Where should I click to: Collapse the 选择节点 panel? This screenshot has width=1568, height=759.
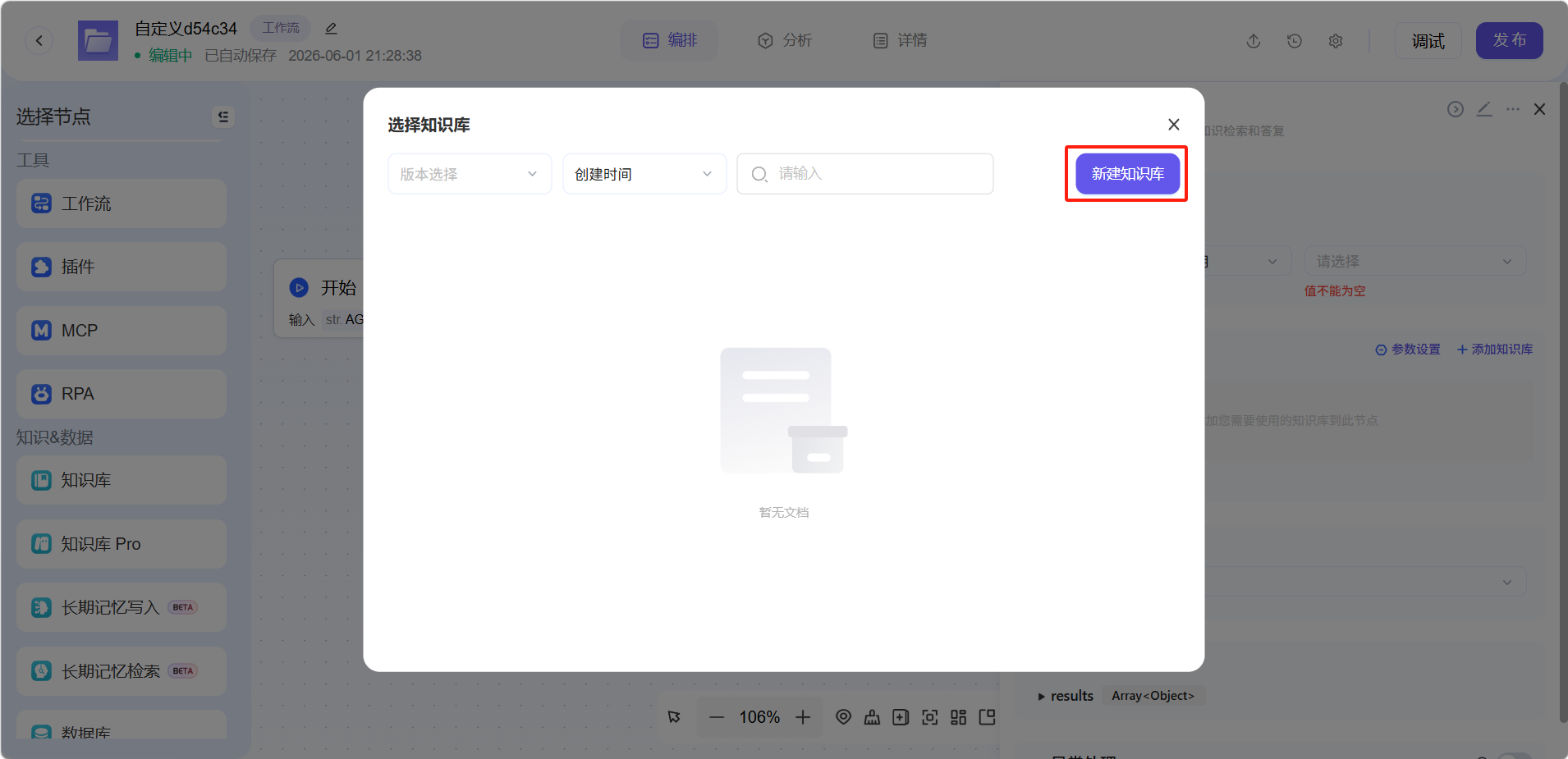[223, 117]
